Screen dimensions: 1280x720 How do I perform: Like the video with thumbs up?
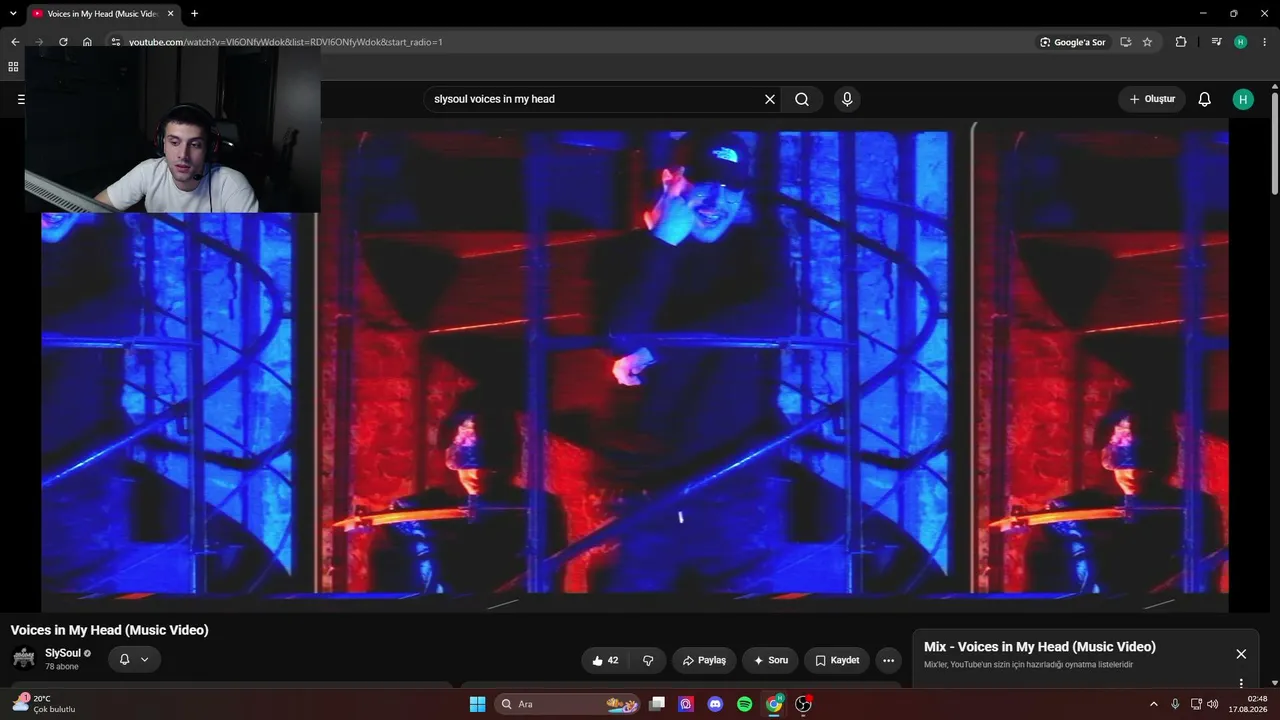(x=606, y=660)
